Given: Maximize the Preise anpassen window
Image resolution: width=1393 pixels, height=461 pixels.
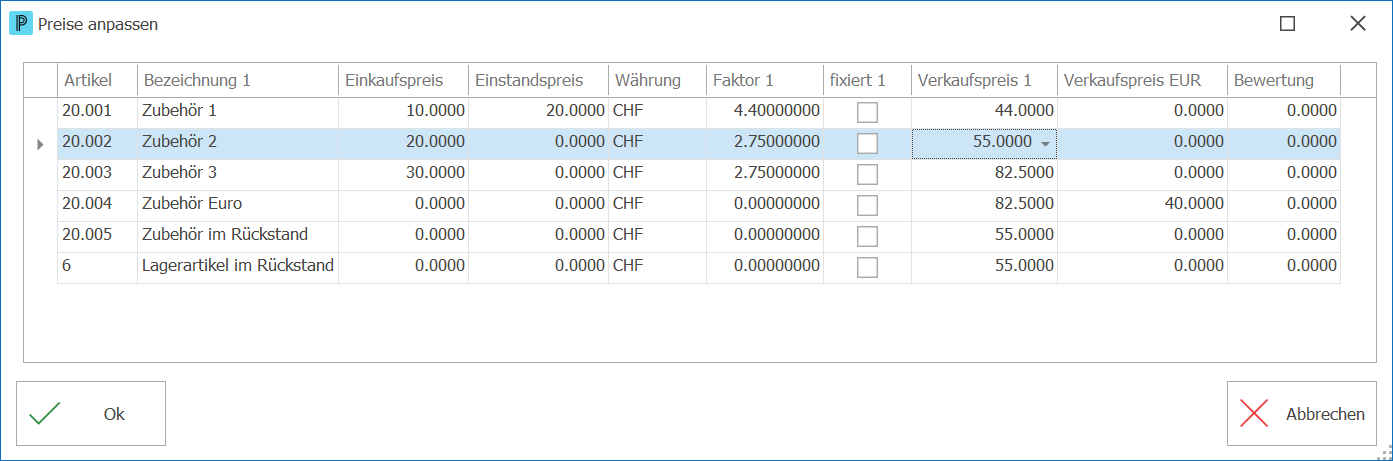Looking at the screenshot, I should 1287,23.
